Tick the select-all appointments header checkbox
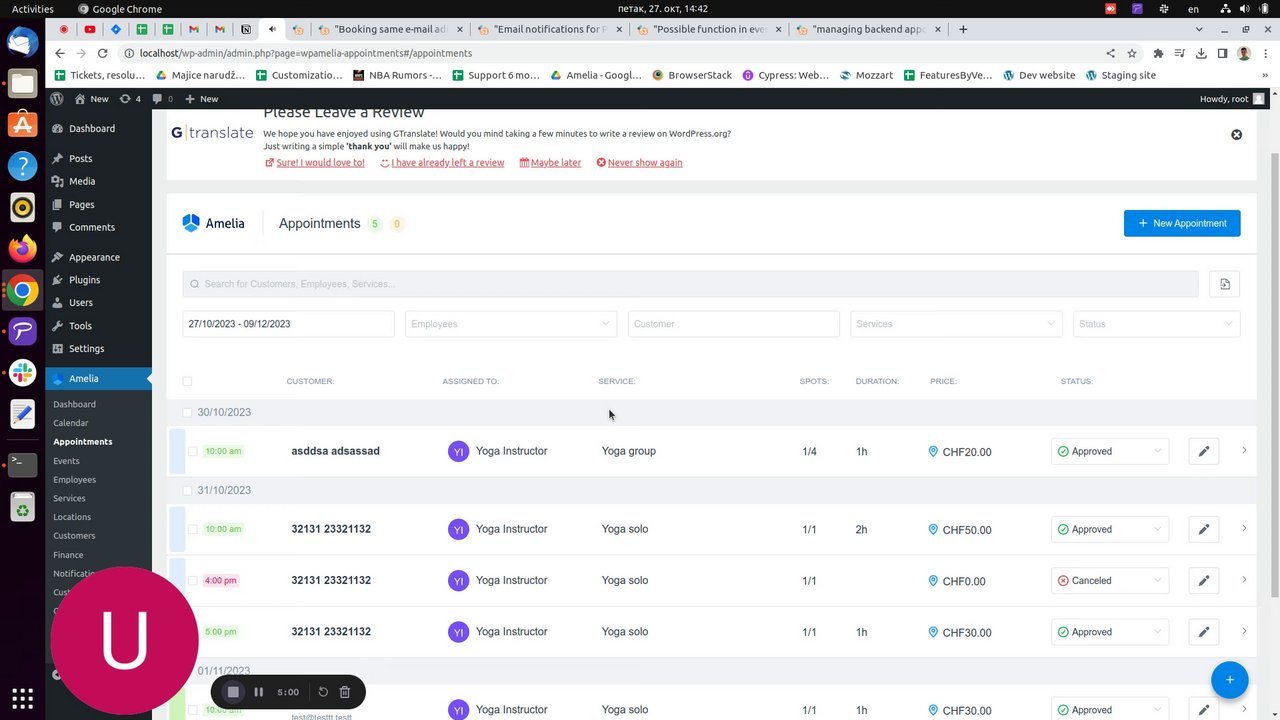The height and width of the screenshot is (720, 1280). click(187, 381)
